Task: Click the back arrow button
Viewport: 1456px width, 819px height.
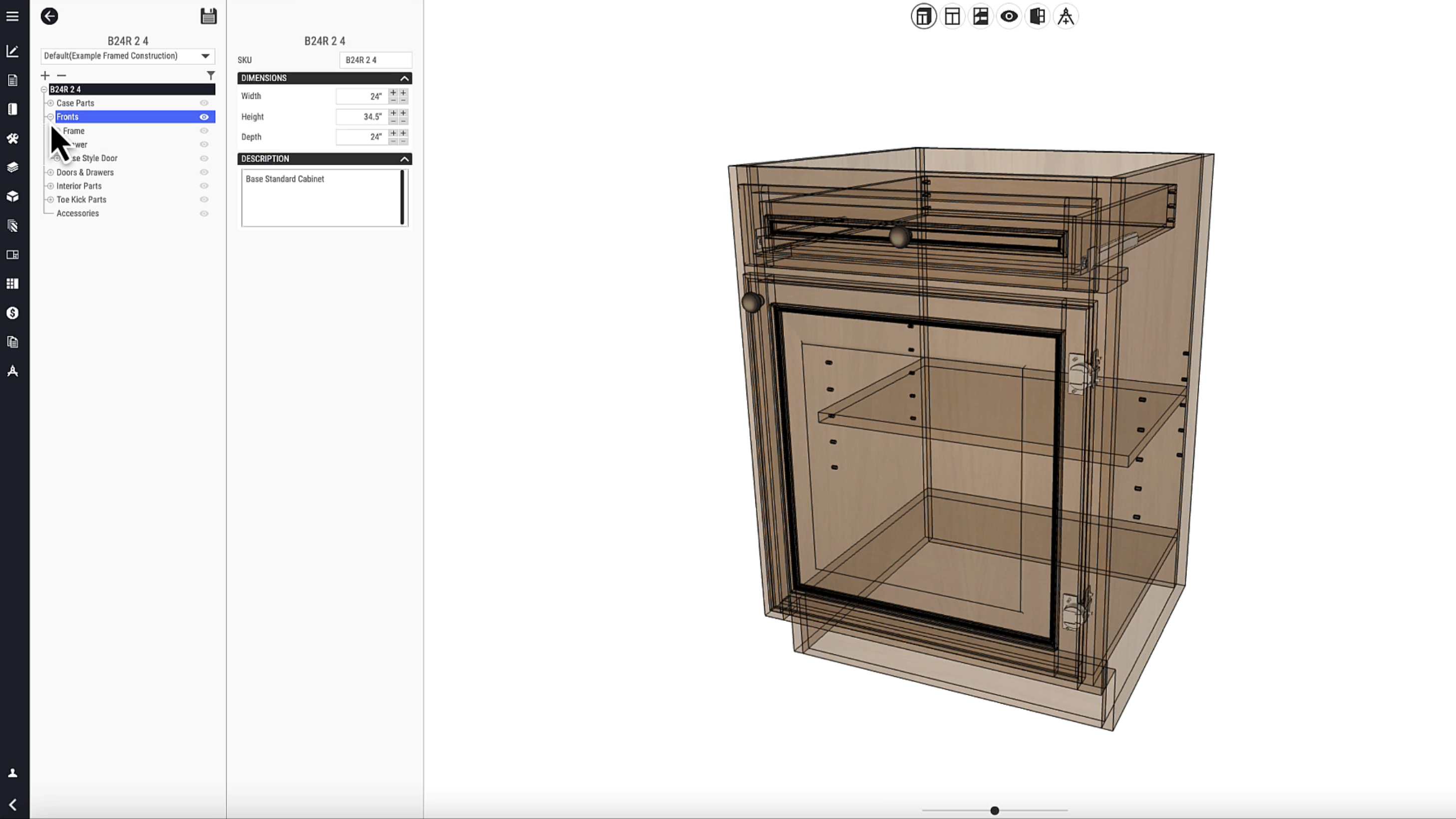Action: point(49,16)
